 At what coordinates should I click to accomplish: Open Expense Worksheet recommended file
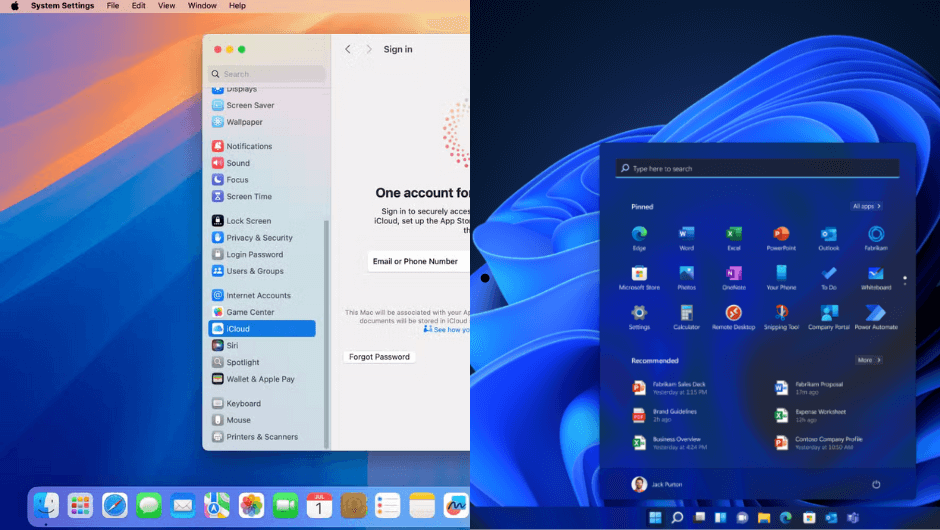(x=810, y=415)
